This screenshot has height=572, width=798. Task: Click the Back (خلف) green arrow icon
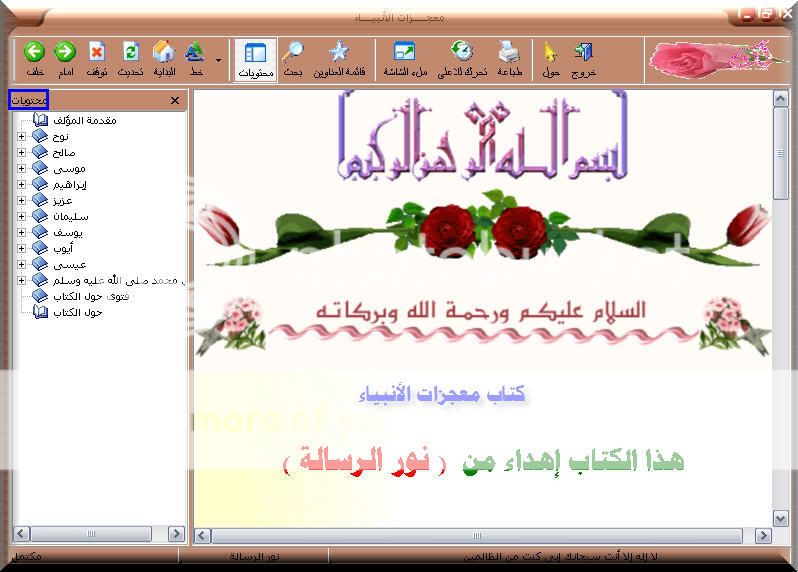[x=35, y=53]
